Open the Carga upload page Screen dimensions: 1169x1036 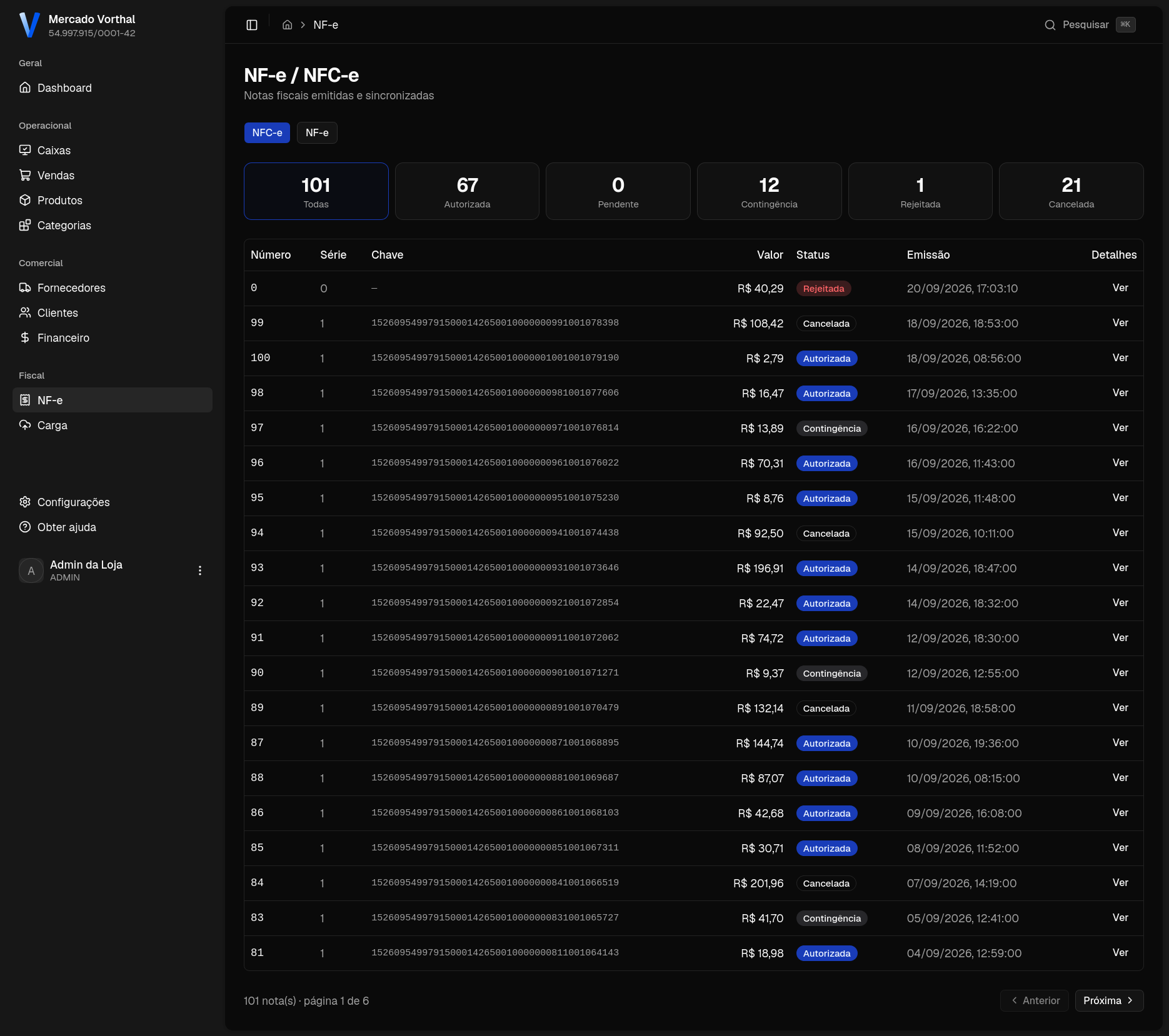coord(113,426)
